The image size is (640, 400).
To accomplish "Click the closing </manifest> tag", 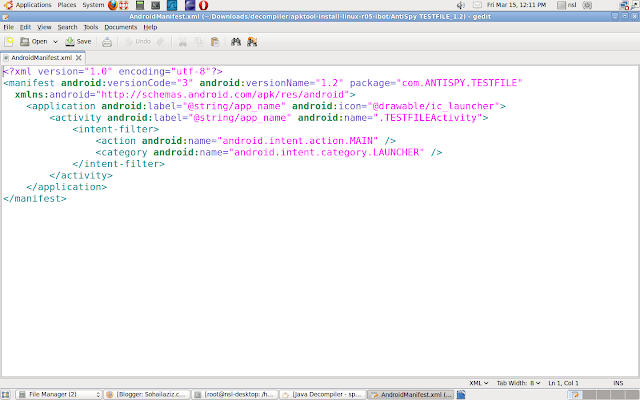I will (35, 198).
